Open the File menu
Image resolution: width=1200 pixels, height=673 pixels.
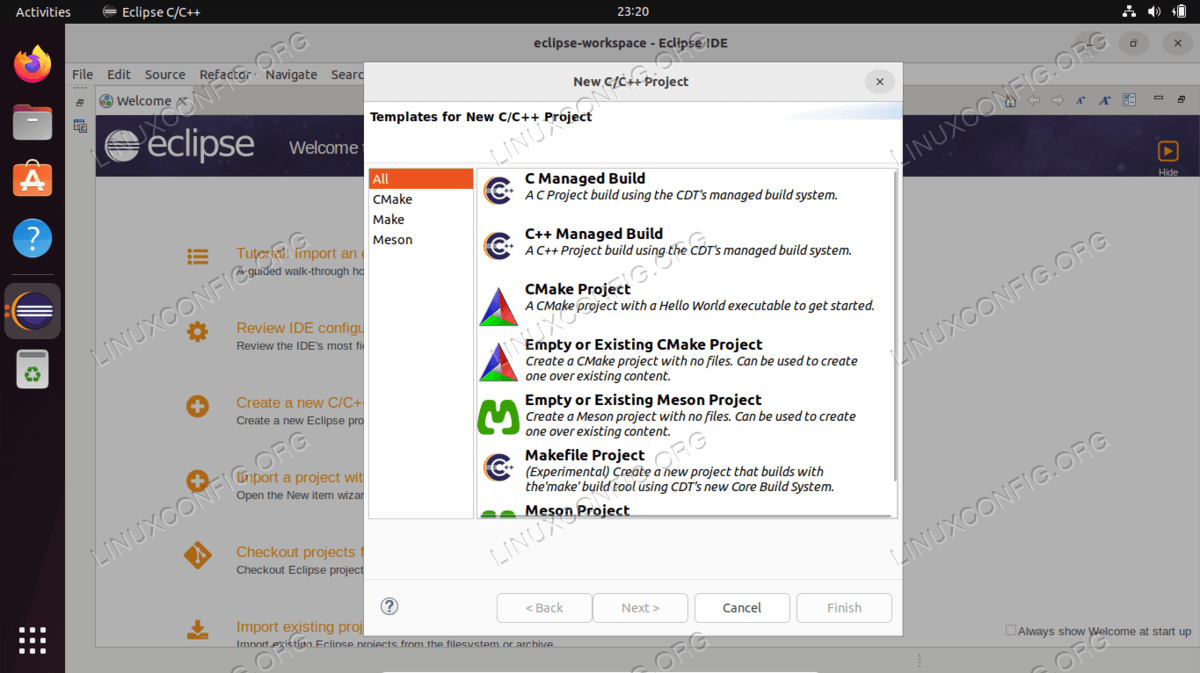coord(83,74)
